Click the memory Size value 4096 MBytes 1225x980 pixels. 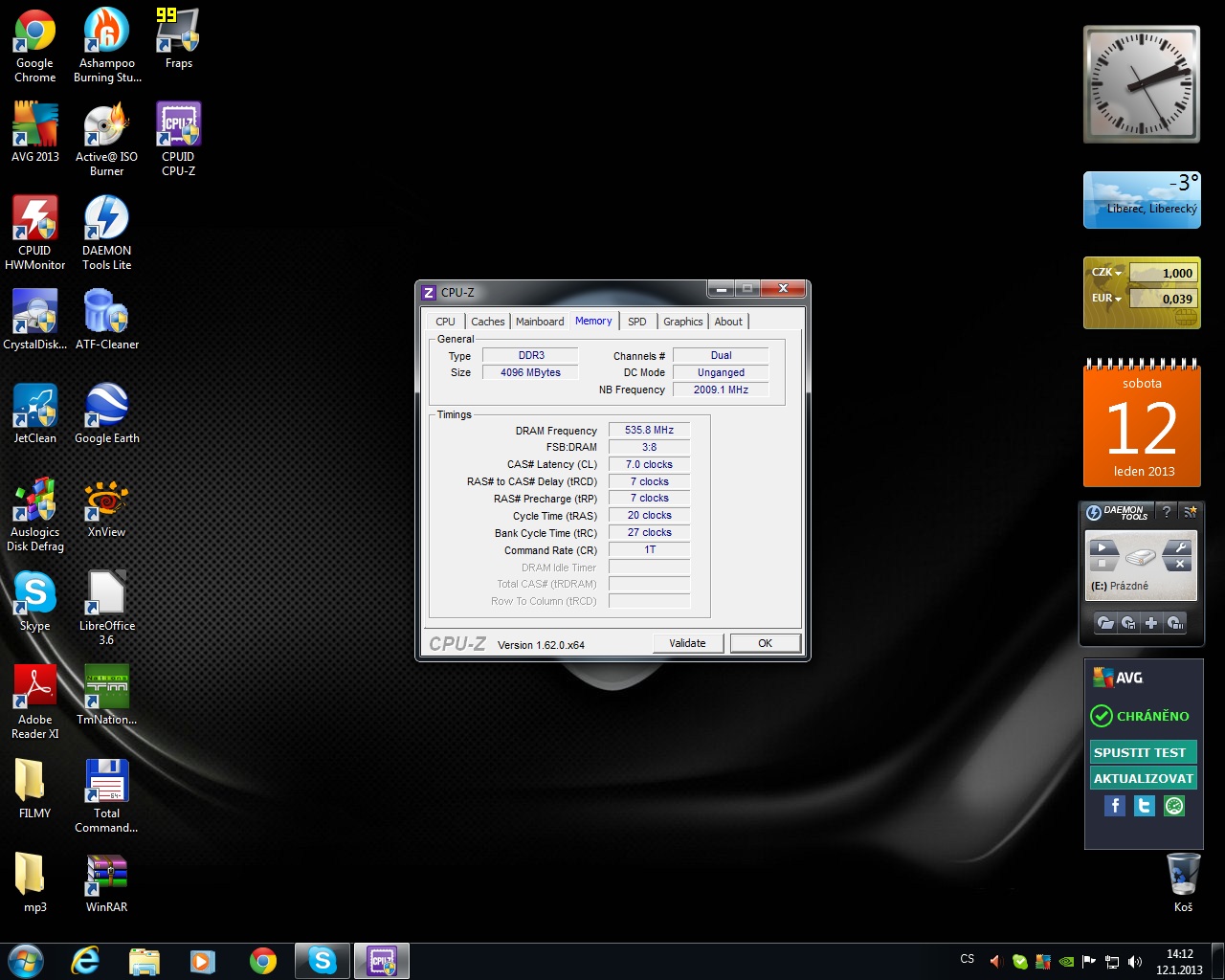pyautogui.click(x=530, y=372)
